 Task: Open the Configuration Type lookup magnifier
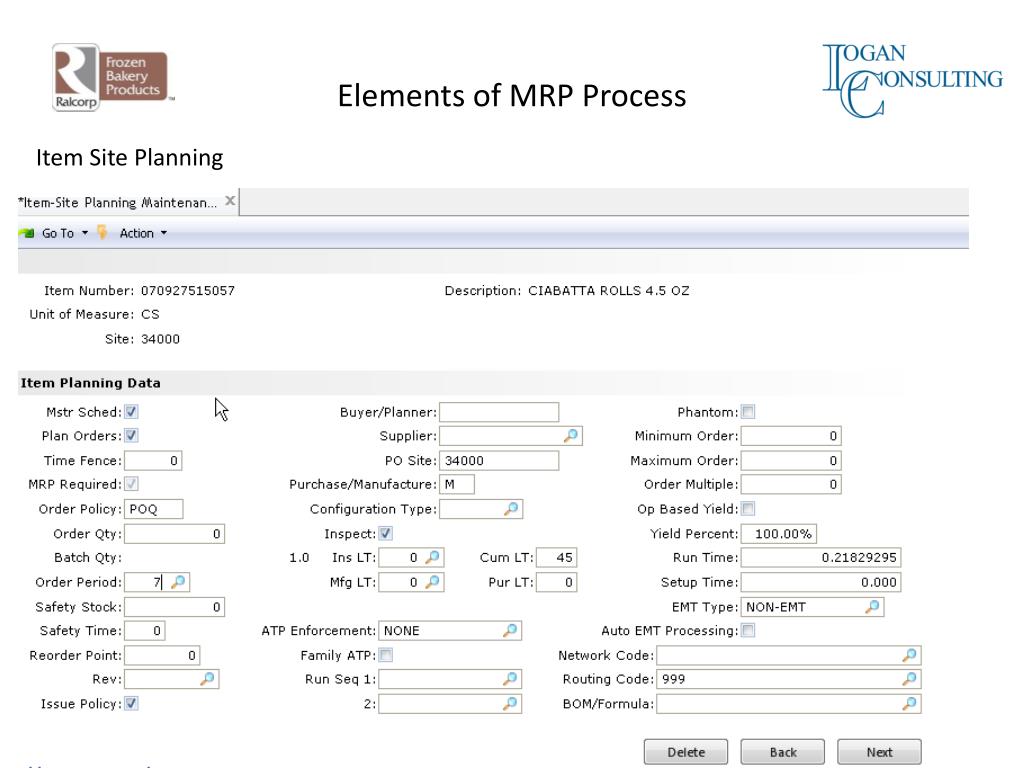(511, 508)
